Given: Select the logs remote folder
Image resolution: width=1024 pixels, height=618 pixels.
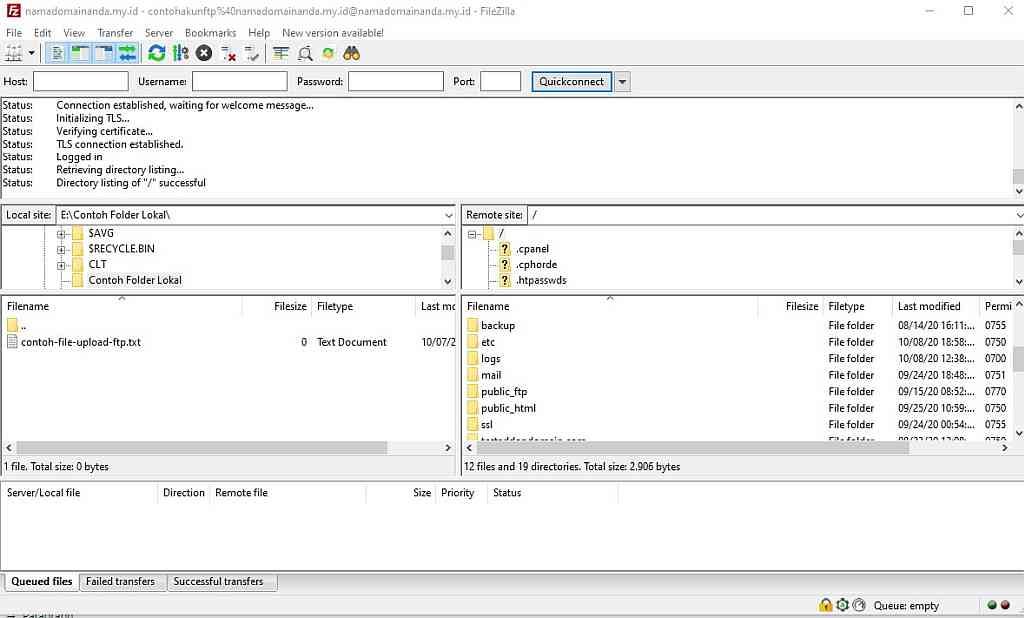Looking at the screenshot, I should [490, 359].
